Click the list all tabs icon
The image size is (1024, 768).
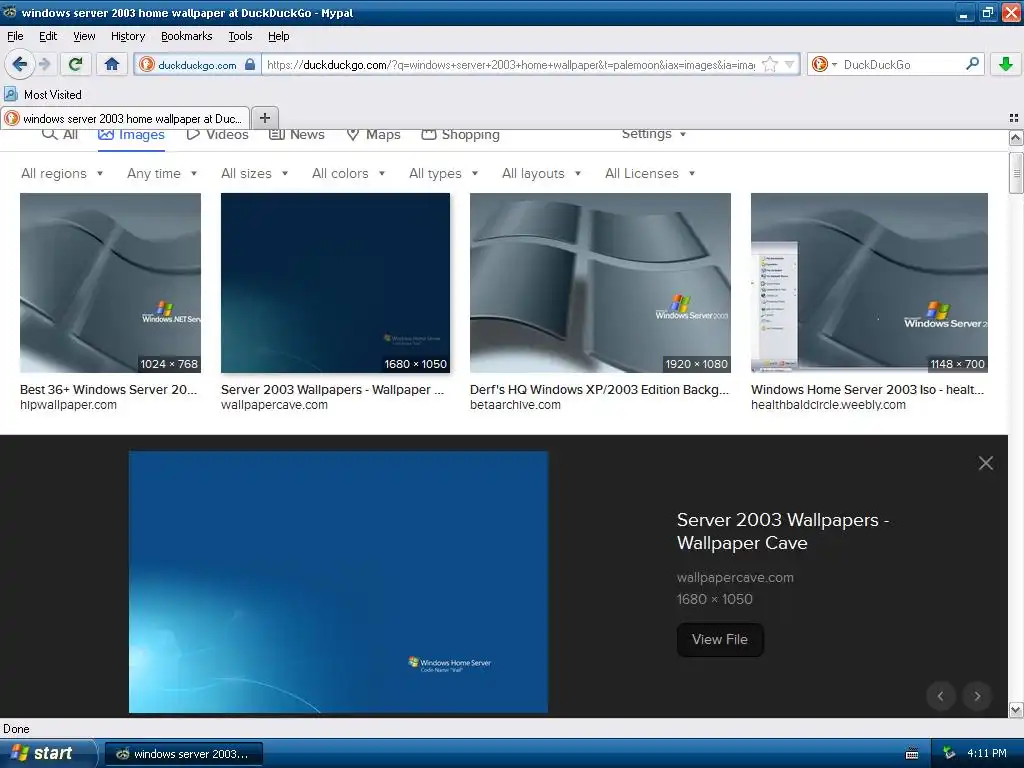coord(1014,118)
